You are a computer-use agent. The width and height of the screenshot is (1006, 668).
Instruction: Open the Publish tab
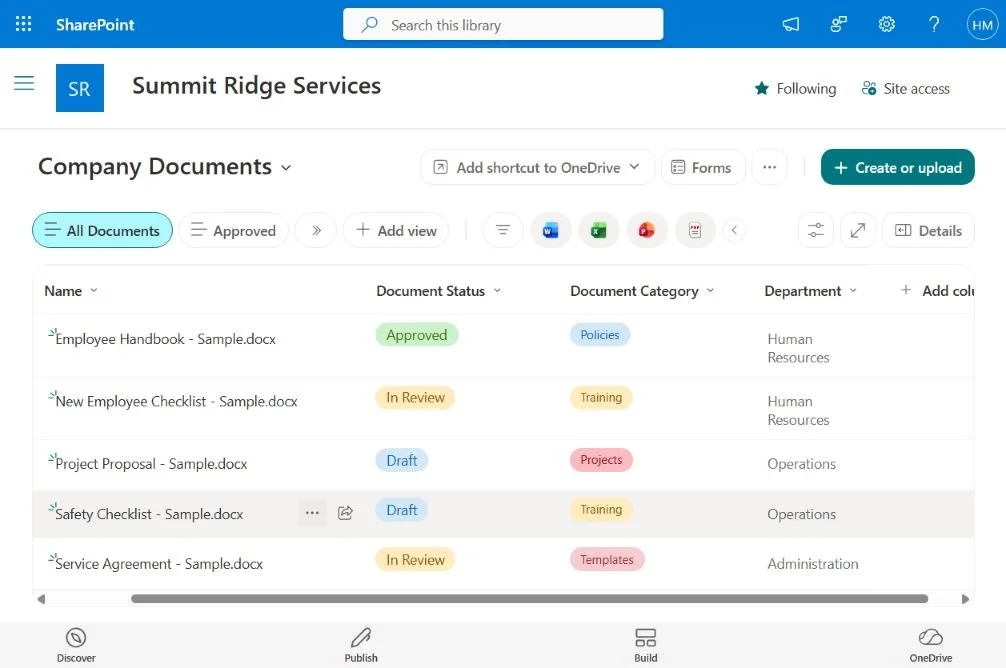(x=361, y=645)
